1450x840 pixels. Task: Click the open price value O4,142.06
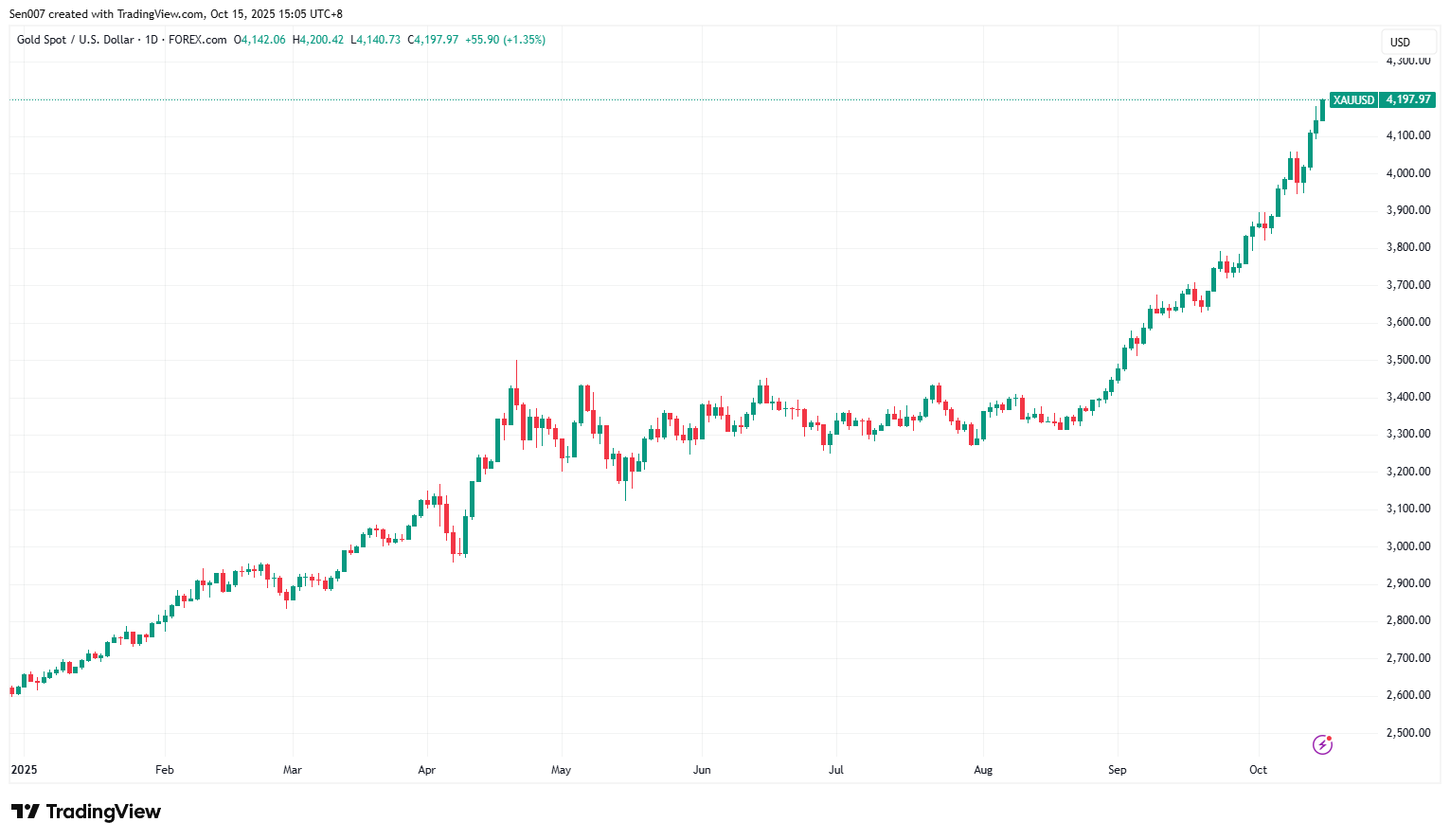(260, 40)
